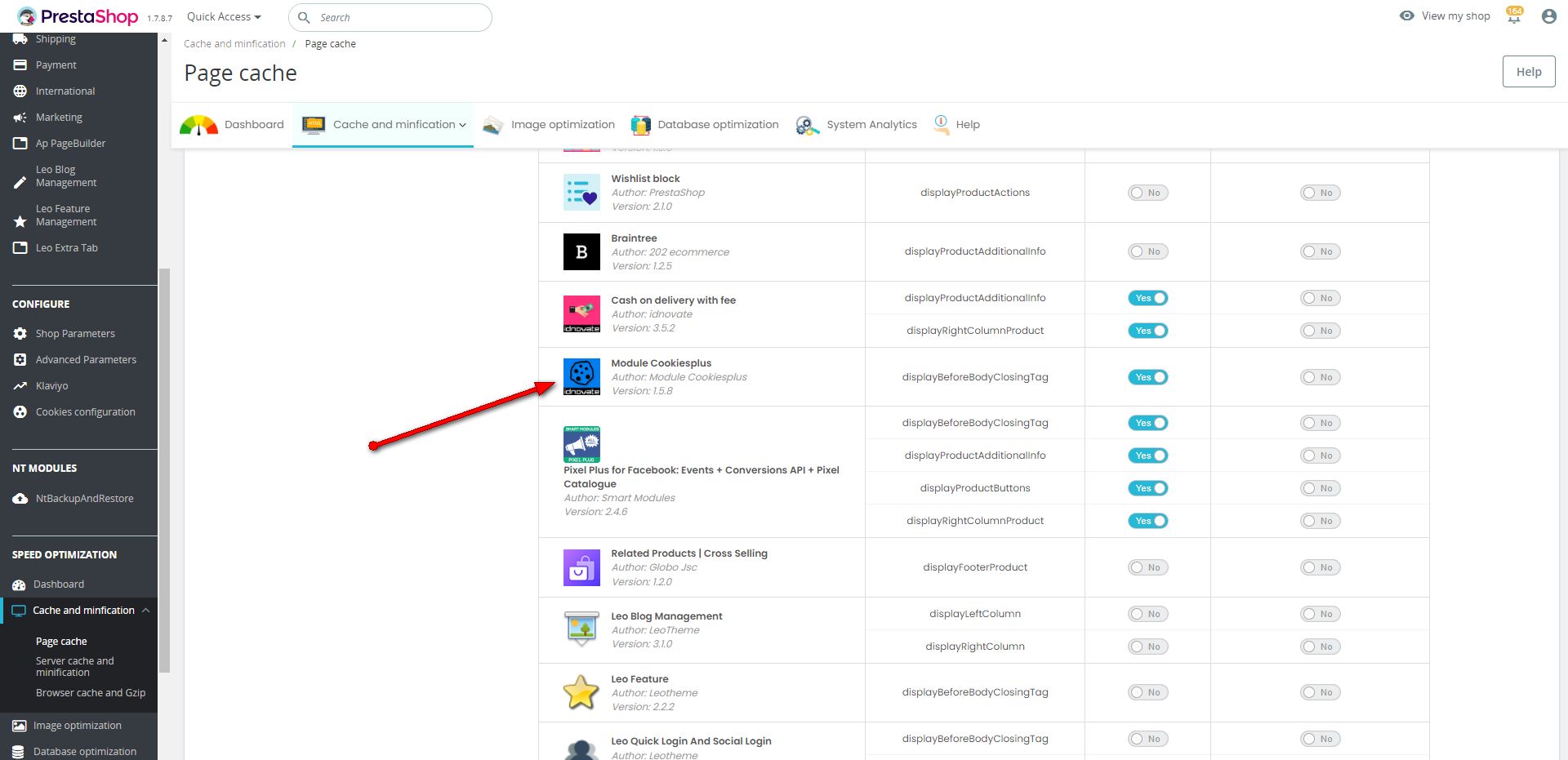Viewport: 1568px width, 760px height.
Task: Click the Cash on delivery with fee module icon
Action: coord(581,314)
